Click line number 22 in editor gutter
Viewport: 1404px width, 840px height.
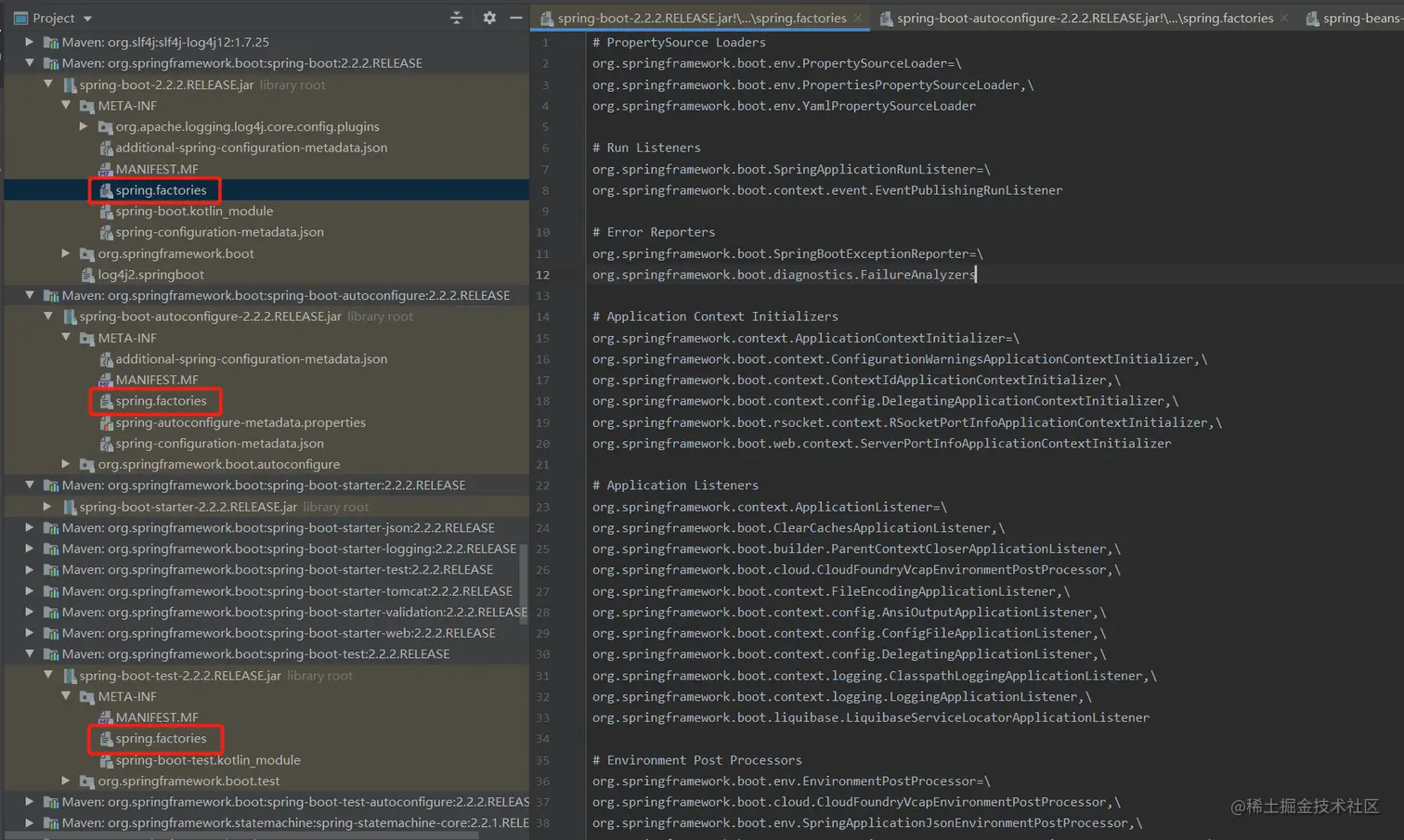[542, 485]
